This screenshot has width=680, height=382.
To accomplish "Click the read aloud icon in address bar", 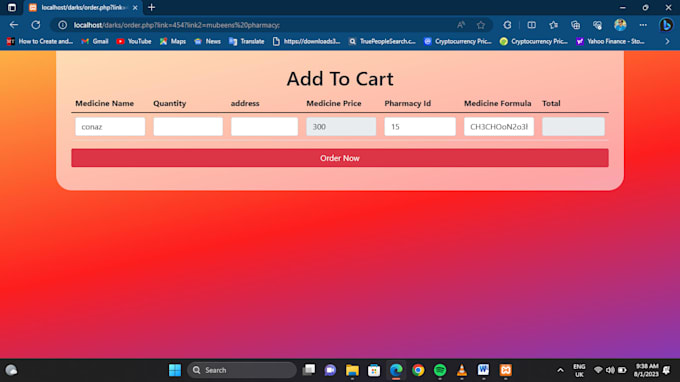I will pos(461,25).
